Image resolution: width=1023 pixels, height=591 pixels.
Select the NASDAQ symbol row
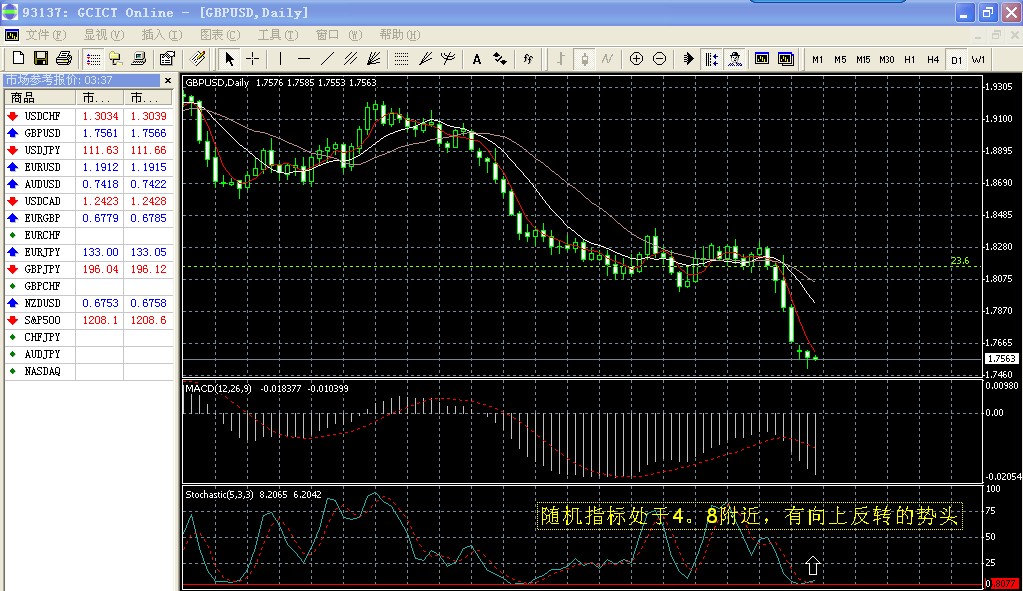pos(89,371)
